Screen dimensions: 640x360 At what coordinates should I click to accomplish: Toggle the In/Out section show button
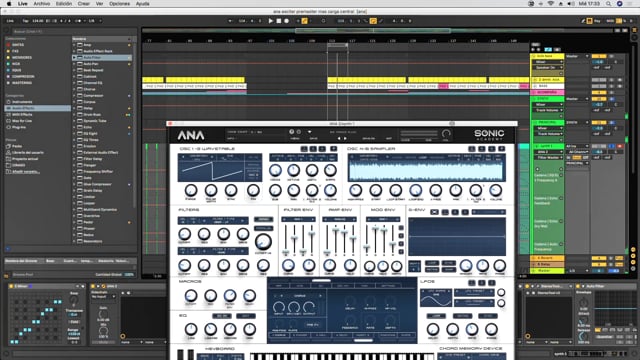coord(633,250)
